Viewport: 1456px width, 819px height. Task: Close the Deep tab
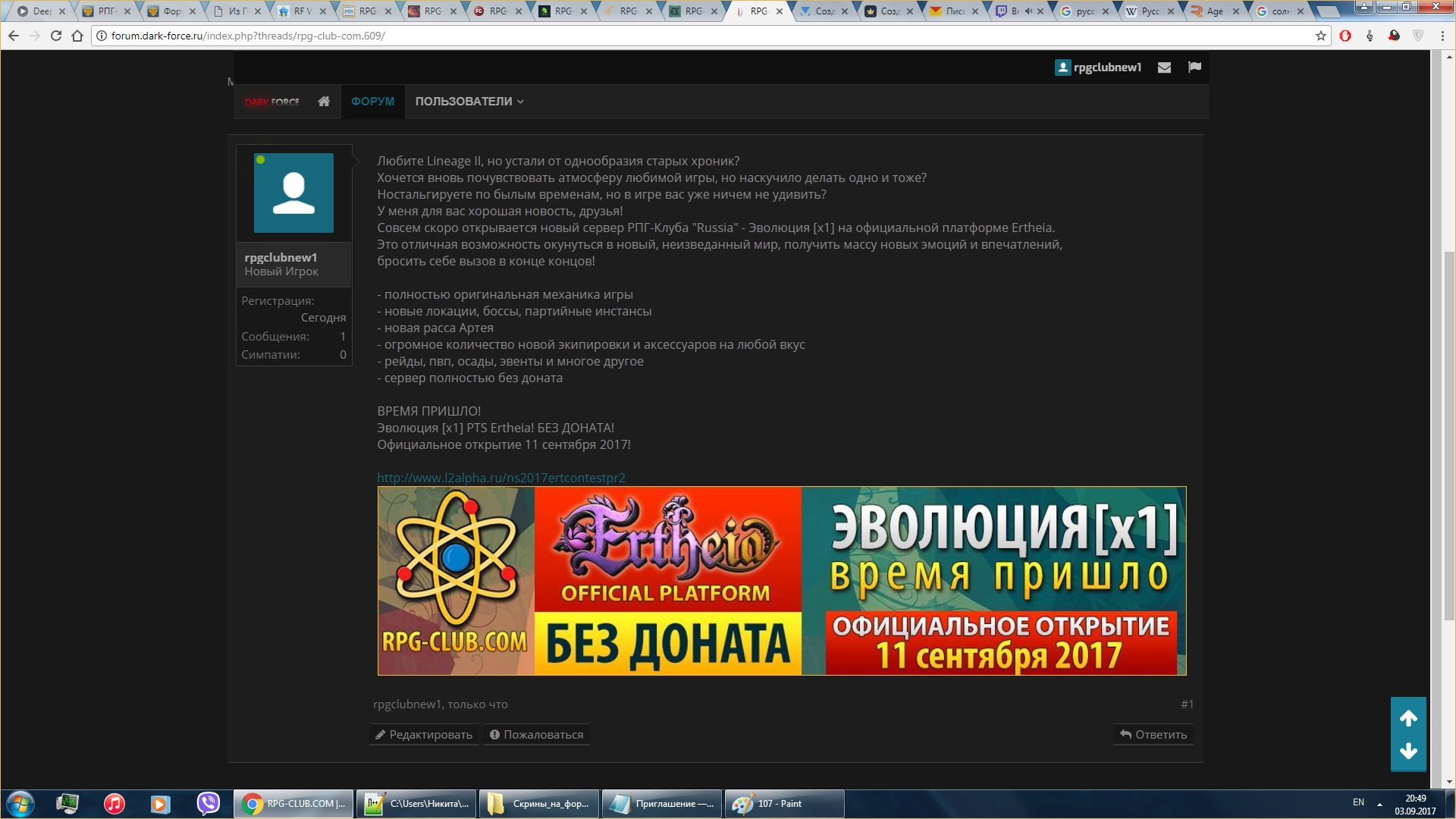64,11
